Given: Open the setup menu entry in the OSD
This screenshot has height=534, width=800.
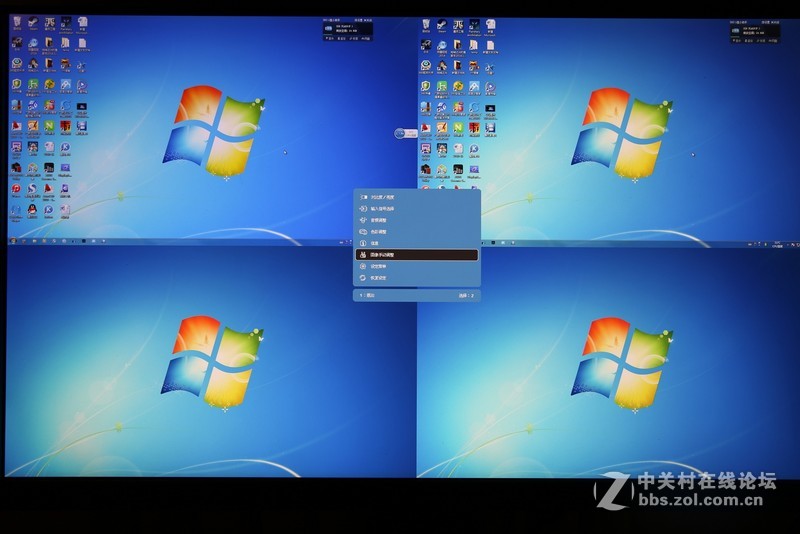Looking at the screenshot, I should coord(417,266).
